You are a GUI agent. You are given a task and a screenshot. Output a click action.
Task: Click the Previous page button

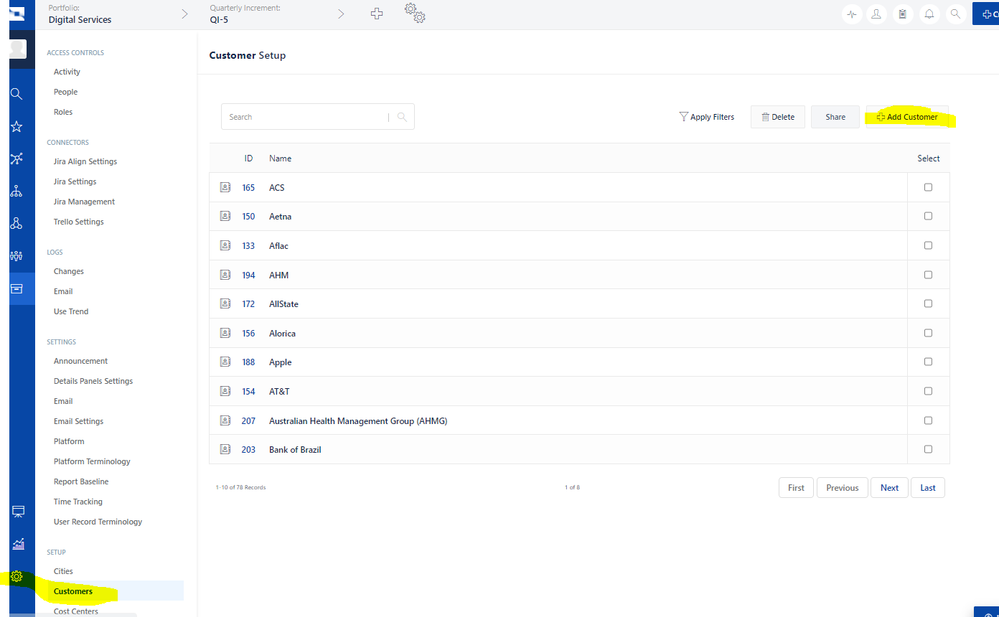pyautogui.click(x=842, y=488)
